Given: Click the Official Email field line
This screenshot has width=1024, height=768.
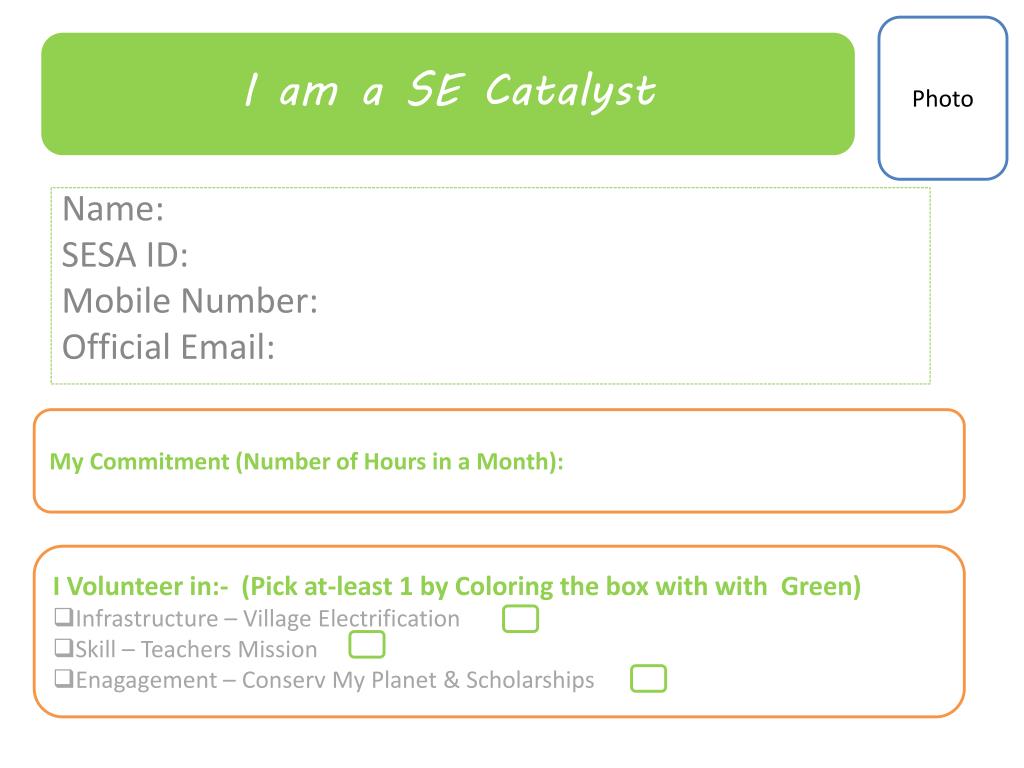Looking at the screenshot, I should click(490, 346).
